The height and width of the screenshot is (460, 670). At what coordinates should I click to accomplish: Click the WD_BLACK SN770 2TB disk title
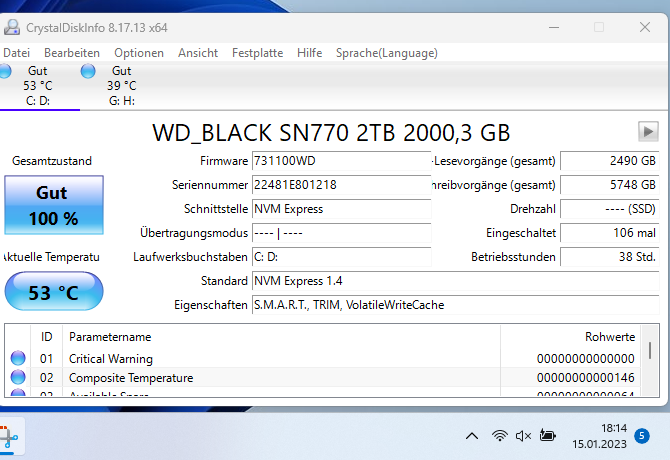(x=331, y=132)
